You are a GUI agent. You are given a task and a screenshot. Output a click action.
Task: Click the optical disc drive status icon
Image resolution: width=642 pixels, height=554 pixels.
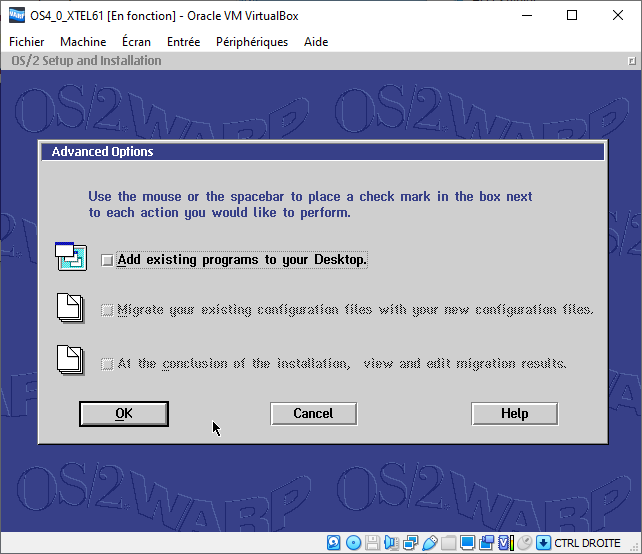coord(353,543)
